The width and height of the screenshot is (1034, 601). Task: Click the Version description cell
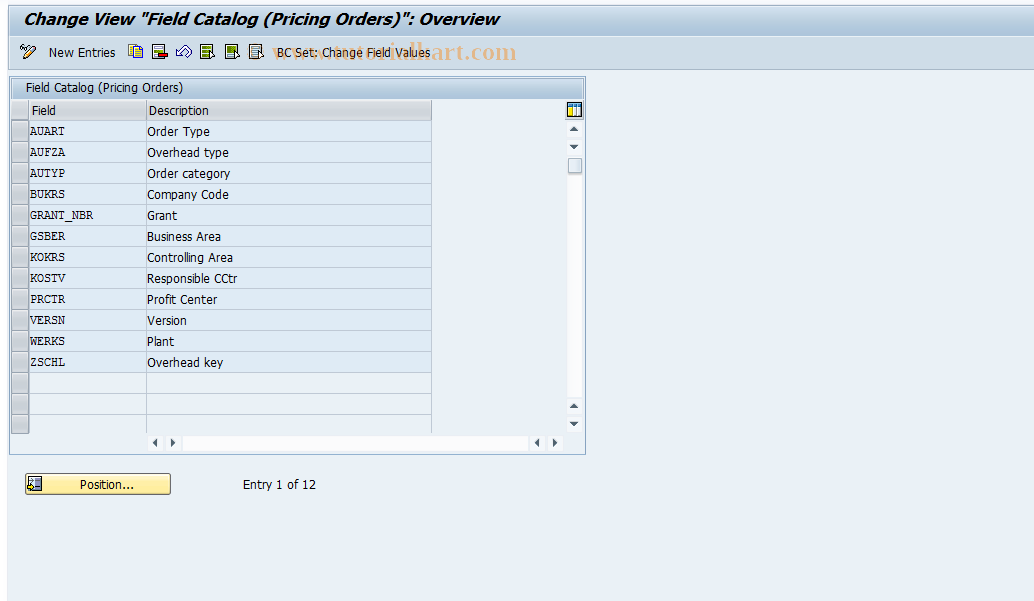point(289,321)
